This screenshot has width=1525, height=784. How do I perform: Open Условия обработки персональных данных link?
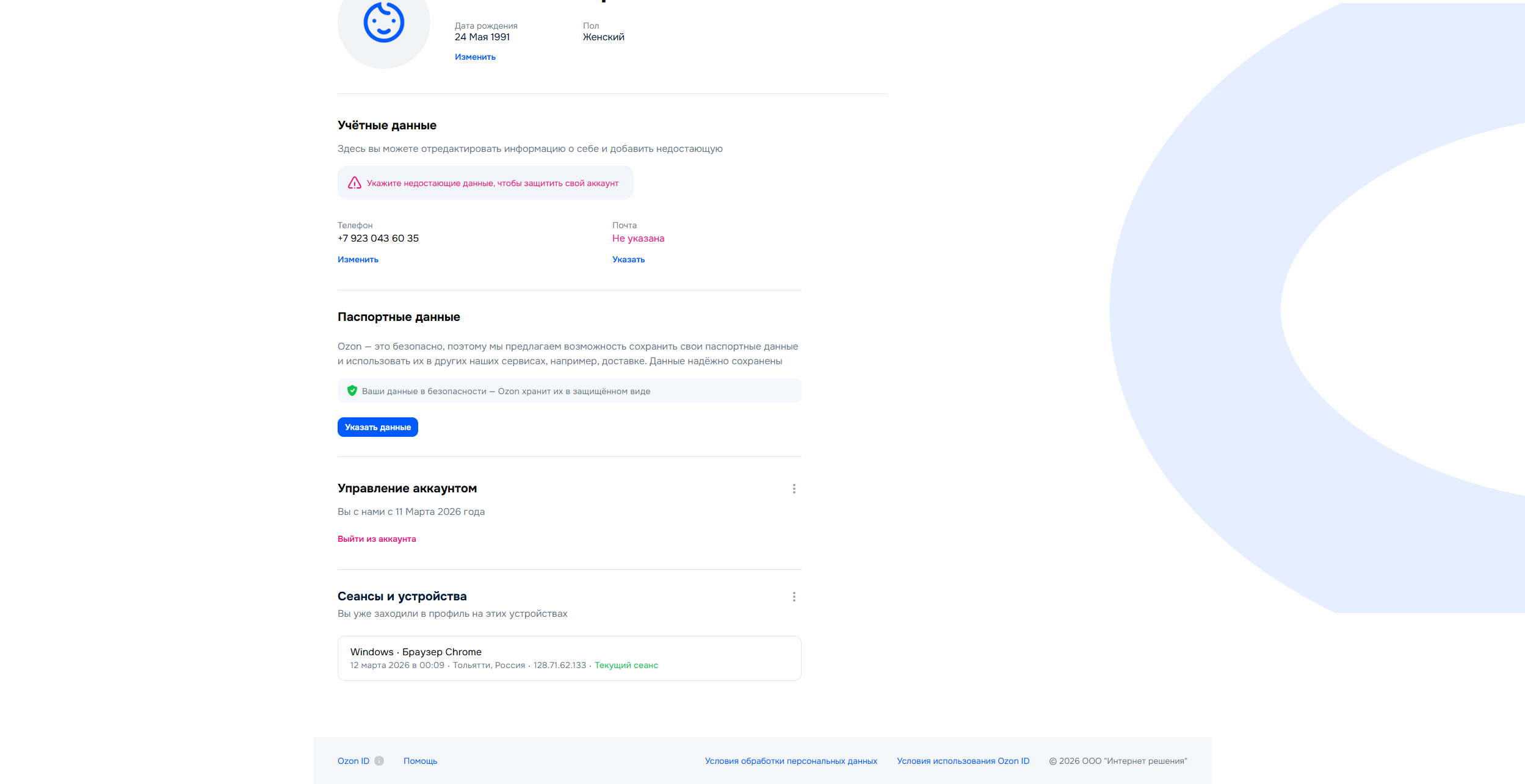point(791,761)
